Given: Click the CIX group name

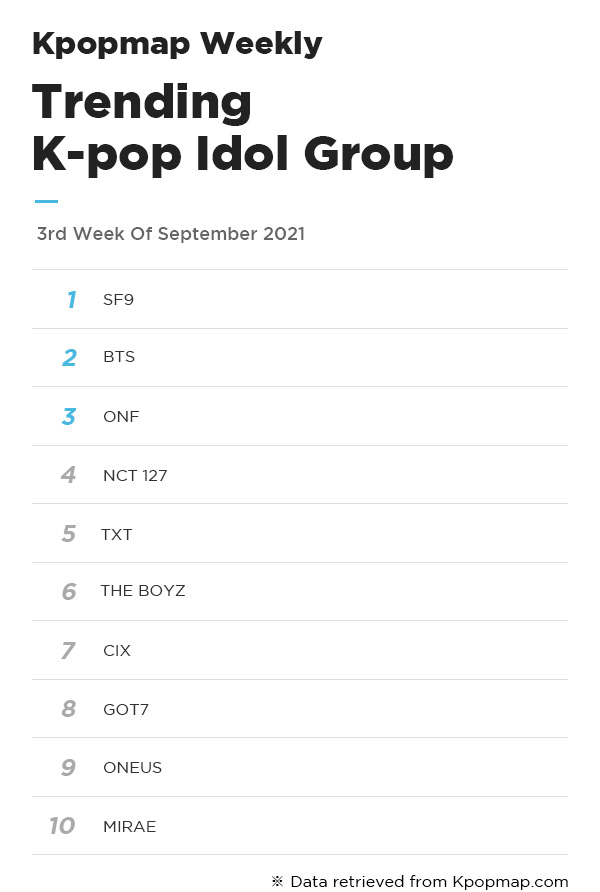Looking at the screenshot, I should (x=117, y=650).
